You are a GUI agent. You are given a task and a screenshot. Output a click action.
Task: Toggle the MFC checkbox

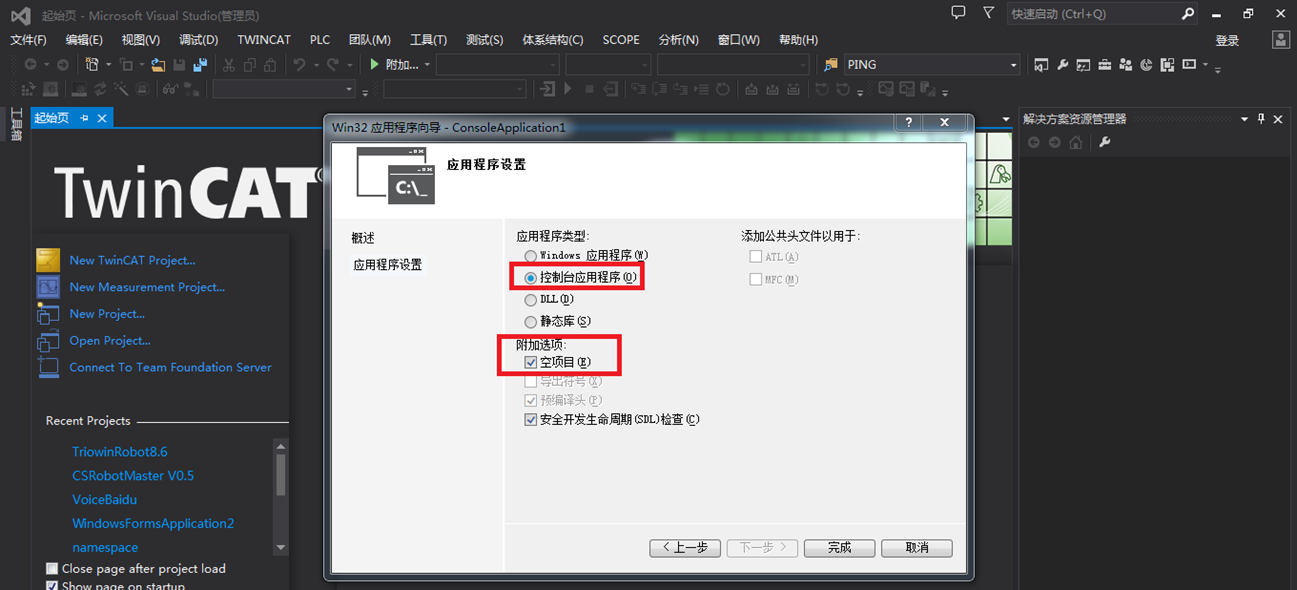pyautogui.click(x=756, y=280)
